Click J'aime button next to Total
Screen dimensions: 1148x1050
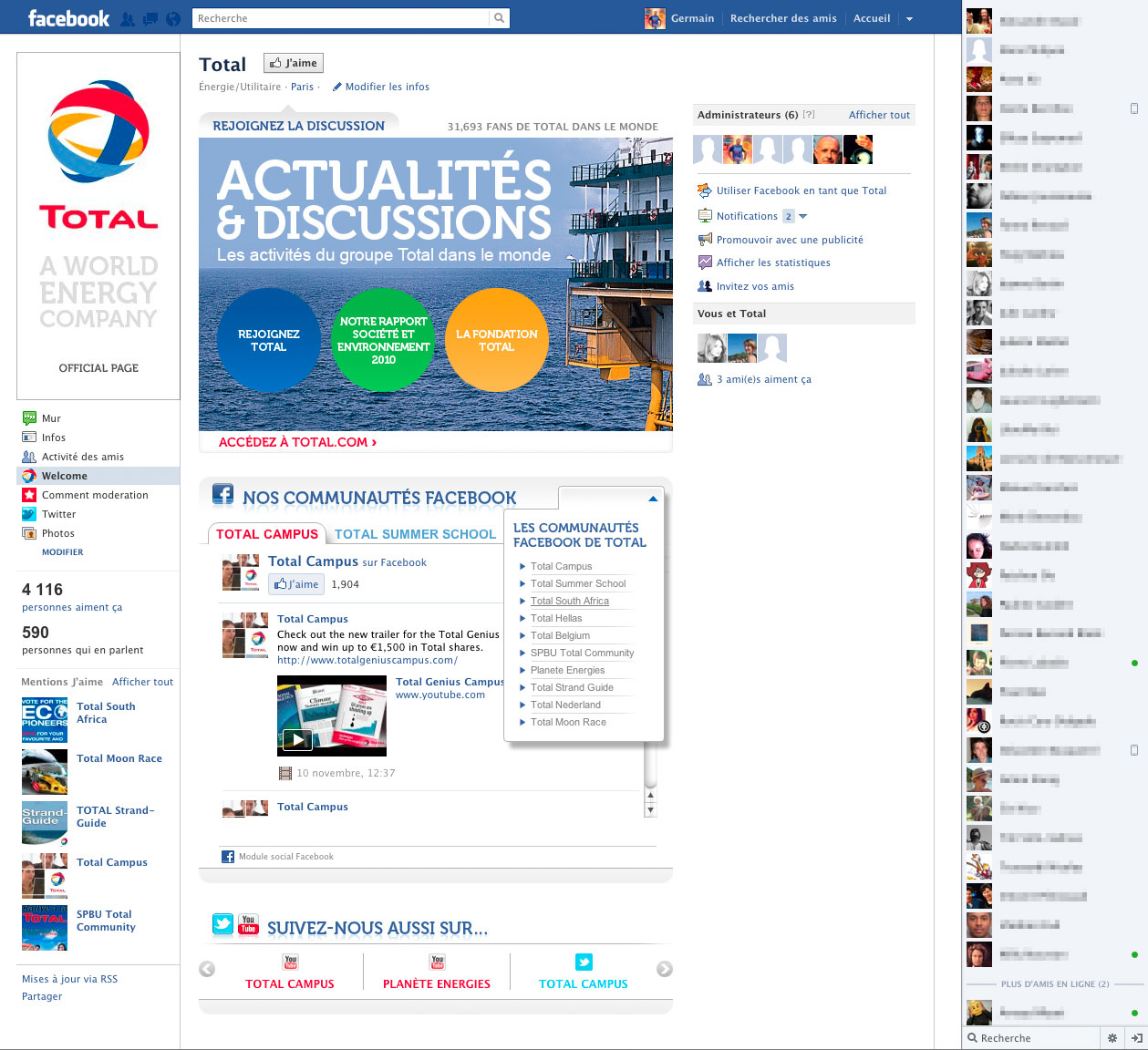pos(294,63)
